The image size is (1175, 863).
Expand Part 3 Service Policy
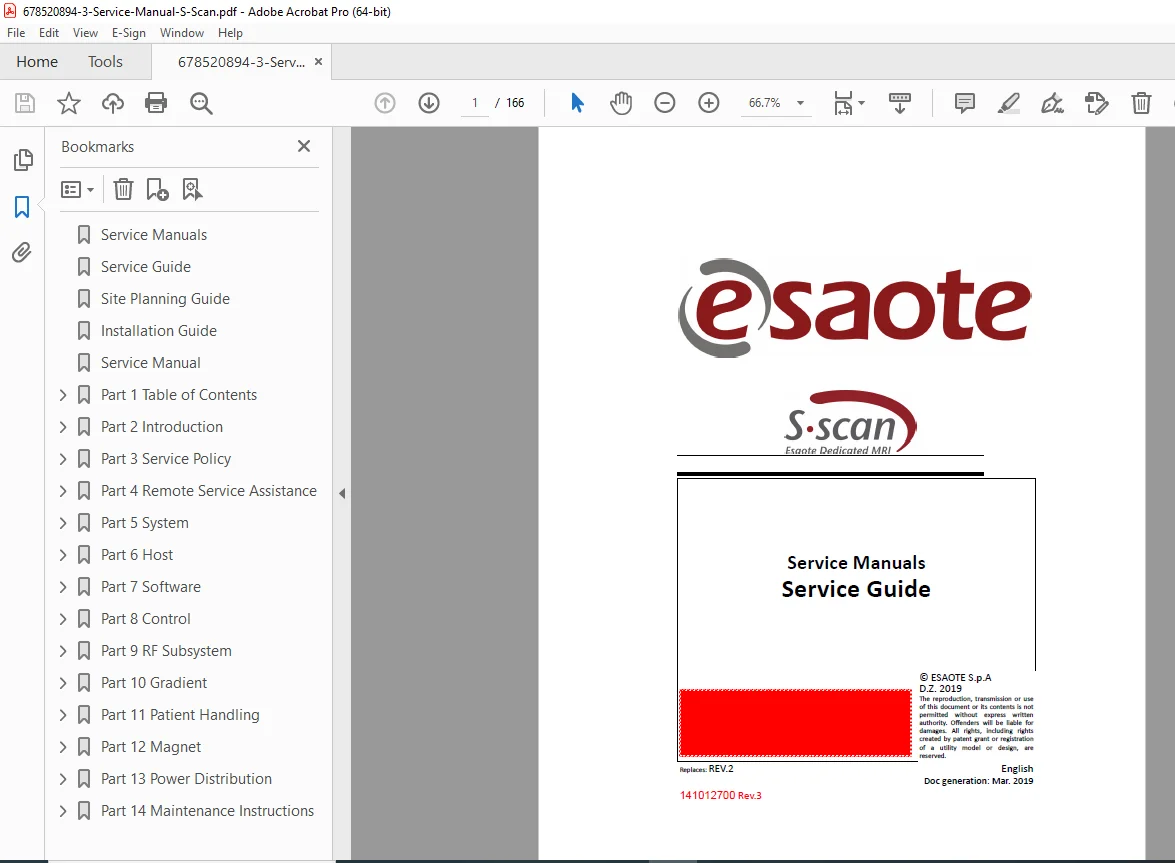click(63, 458)
